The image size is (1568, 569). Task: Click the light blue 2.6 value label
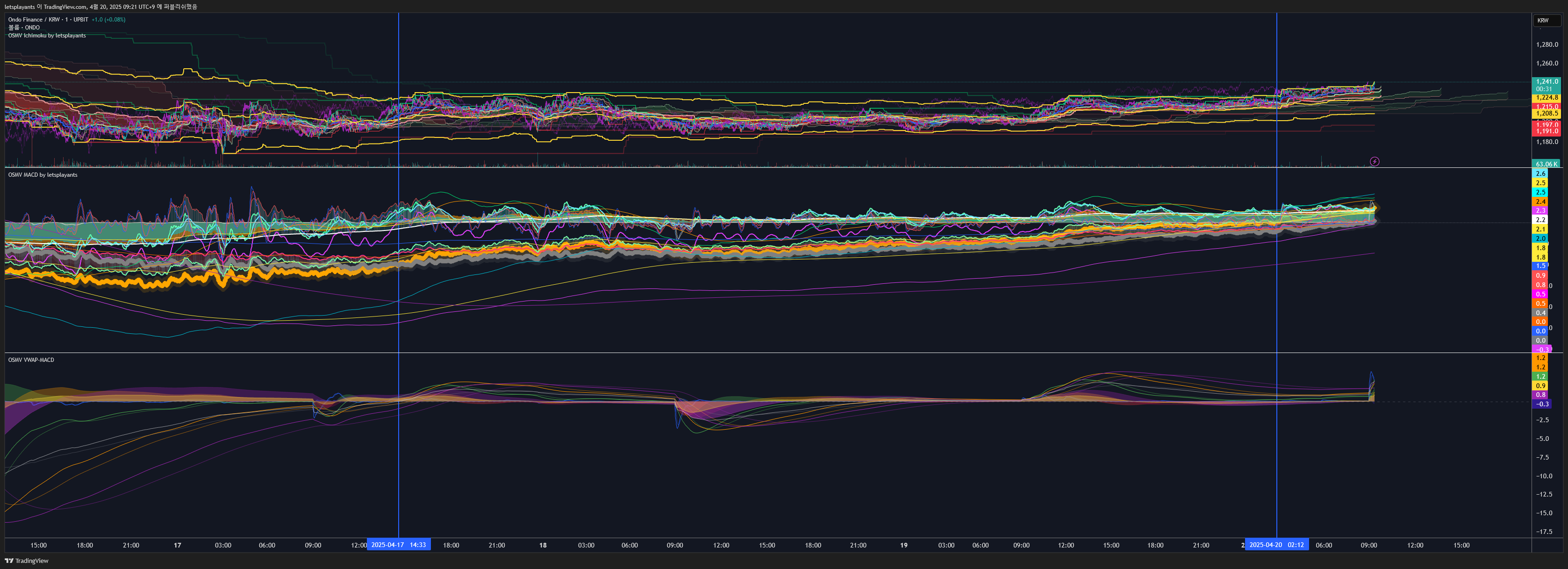point(1540,173)
